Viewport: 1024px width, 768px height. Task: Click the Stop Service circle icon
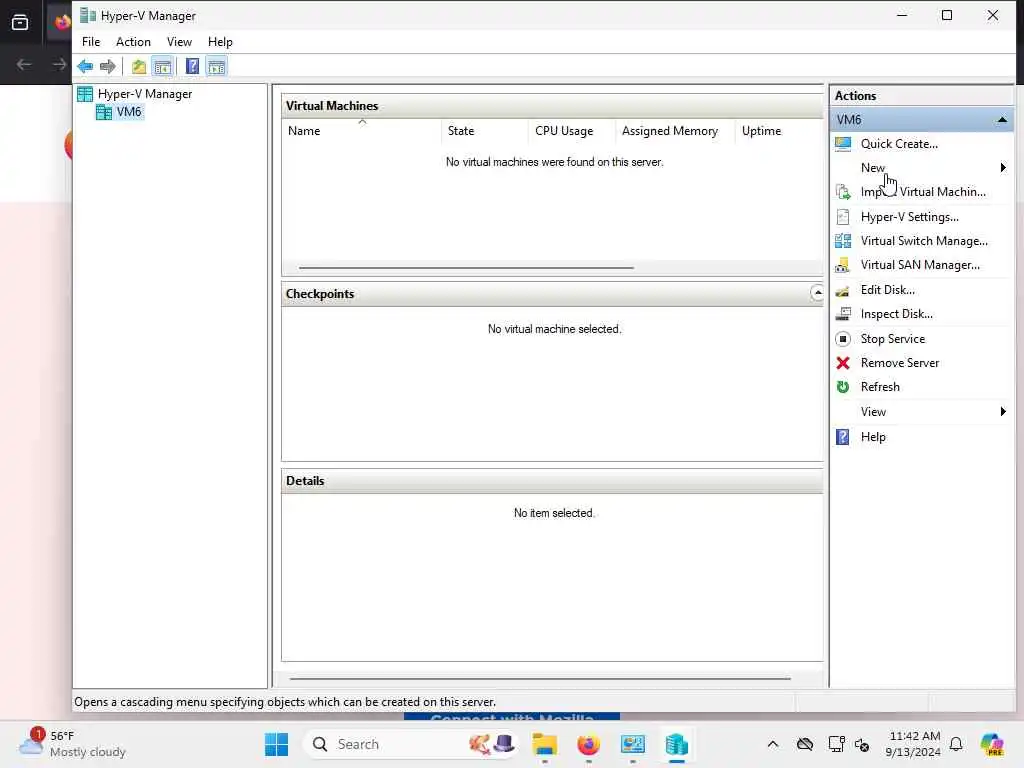pos(843,339)
